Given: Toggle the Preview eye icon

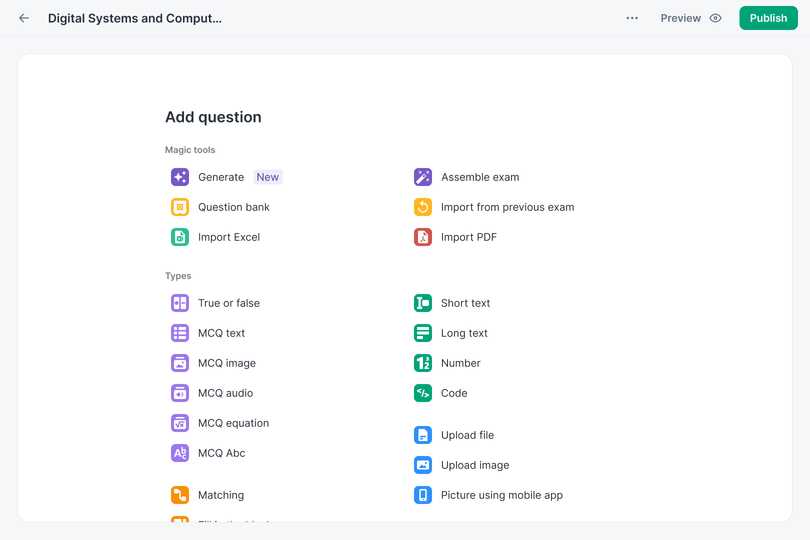Looking at the screenshot, I should pos(715,18).
